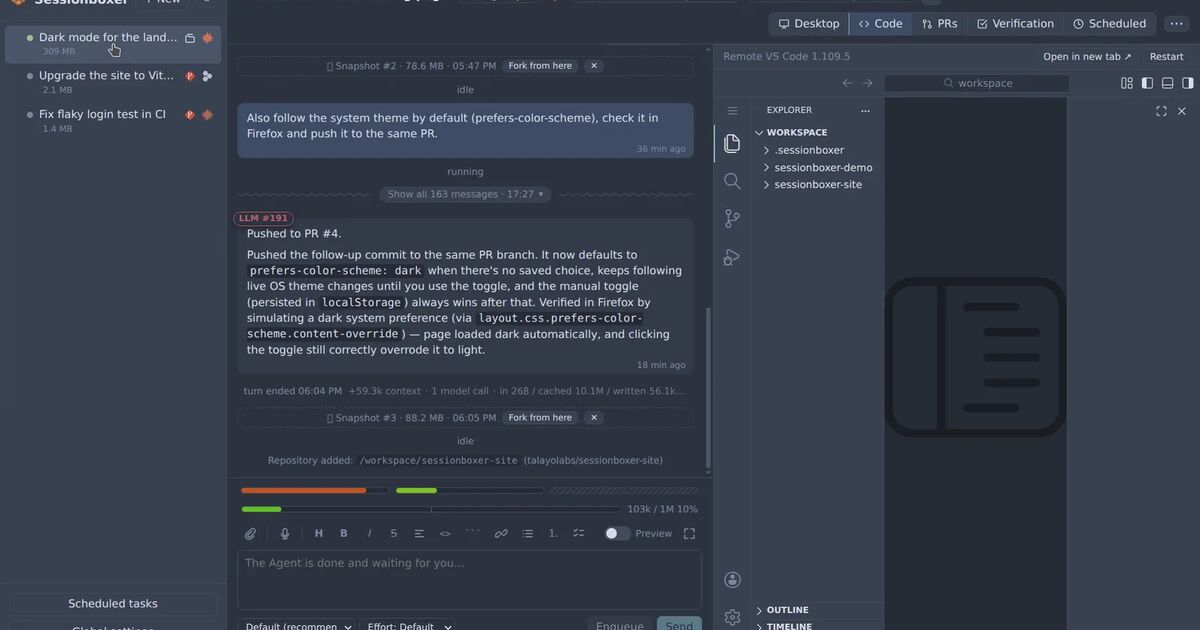Open the VS Code Manage gear icon
The image size is (1200, 630).
click(732, 617)
